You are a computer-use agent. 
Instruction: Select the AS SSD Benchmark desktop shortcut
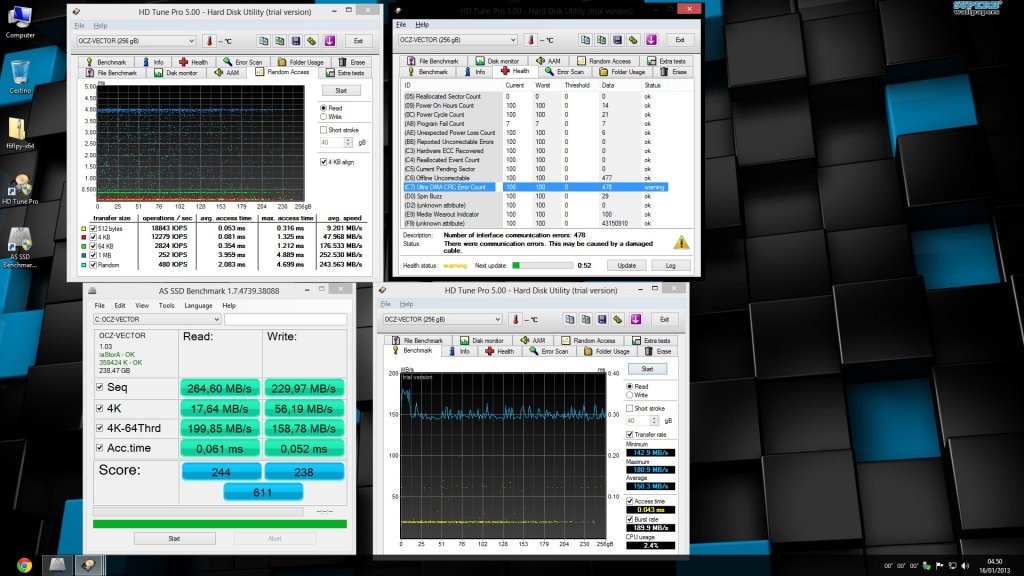(x=20, y=248)
